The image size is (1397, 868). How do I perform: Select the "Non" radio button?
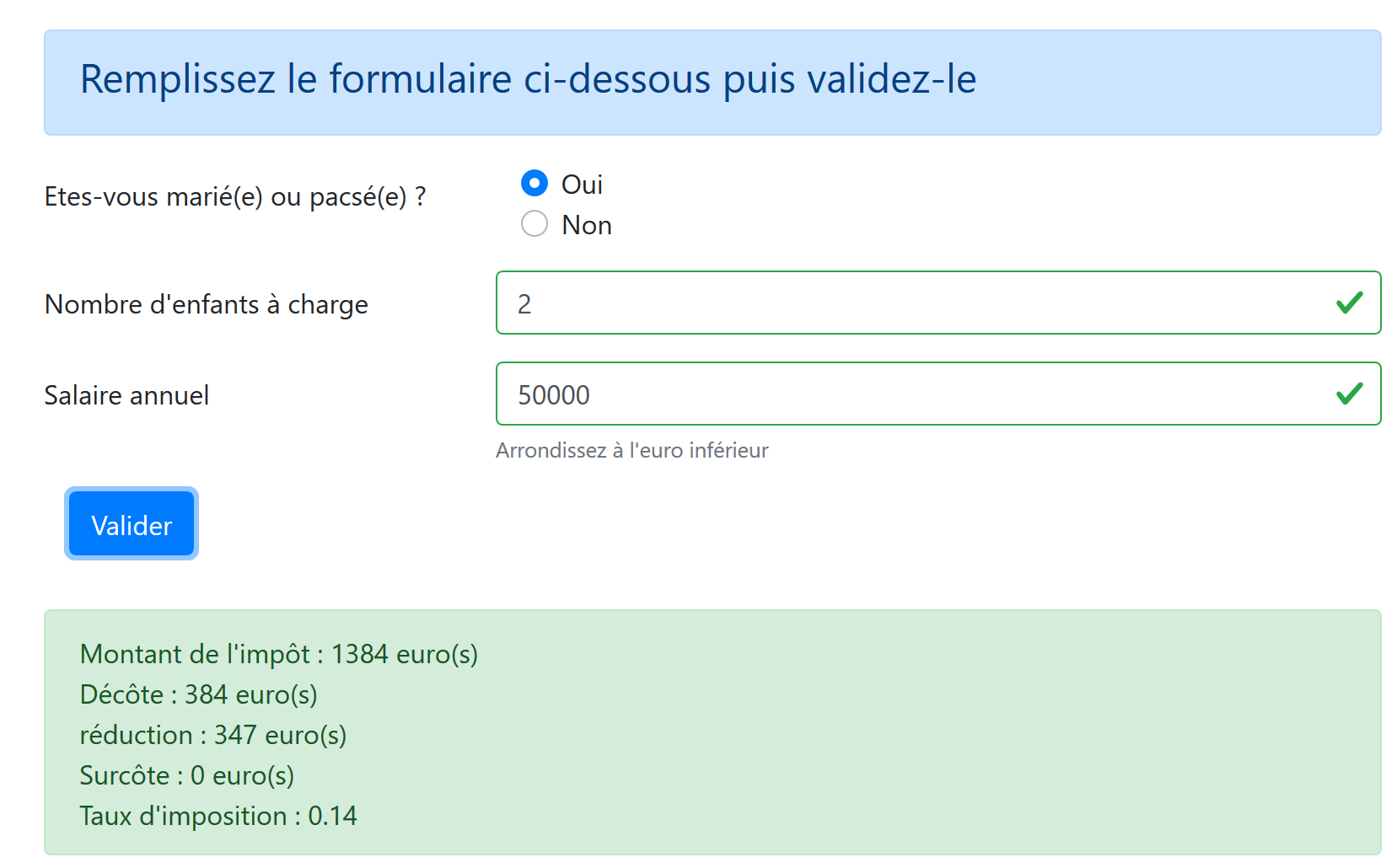[x=534, y=223]
